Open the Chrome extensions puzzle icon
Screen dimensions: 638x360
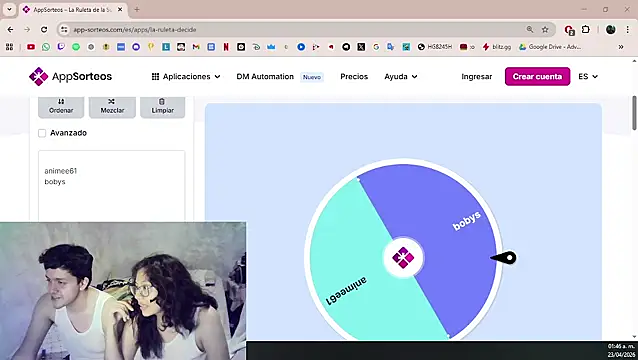[586, 29]
